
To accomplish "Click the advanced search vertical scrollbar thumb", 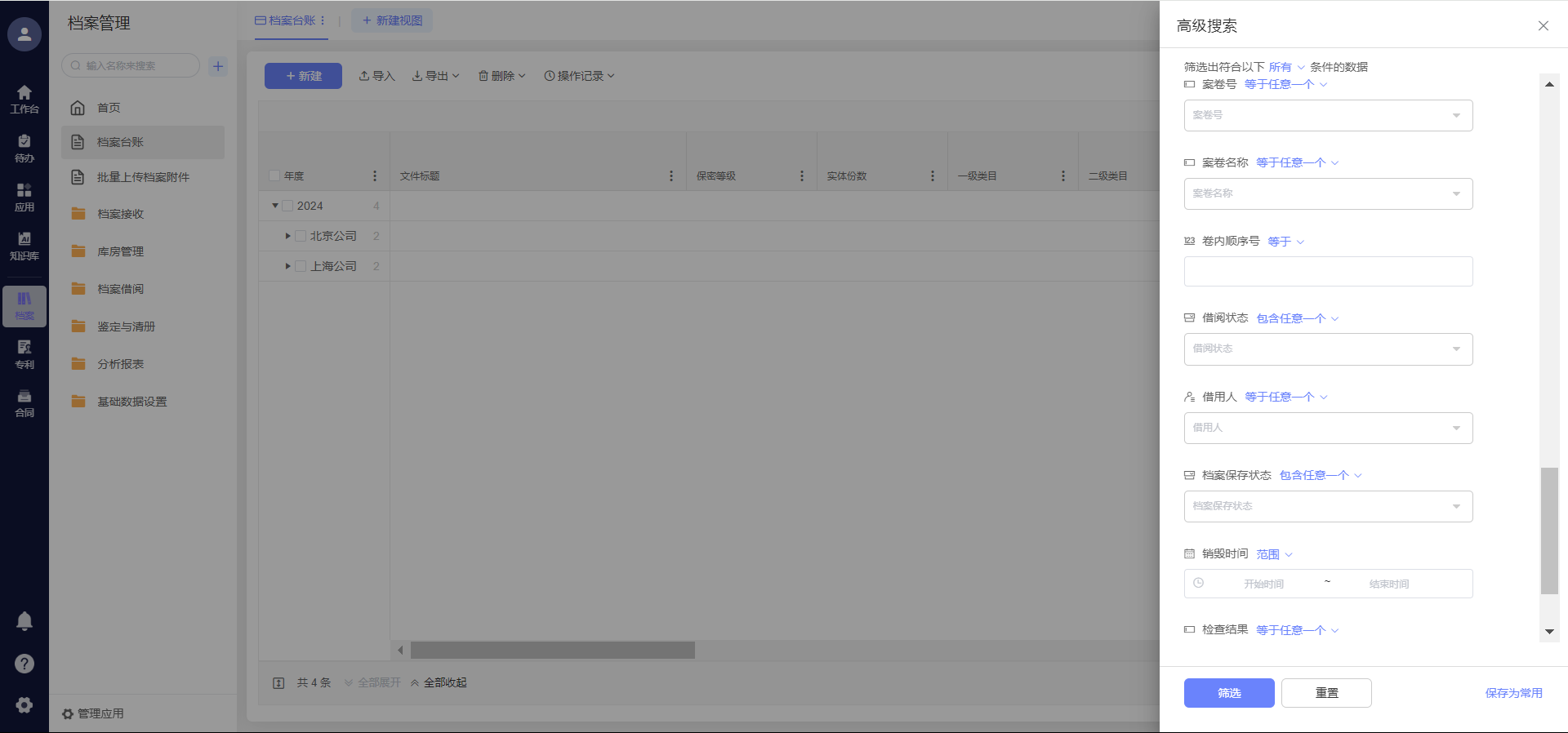I will point(1549,531).
